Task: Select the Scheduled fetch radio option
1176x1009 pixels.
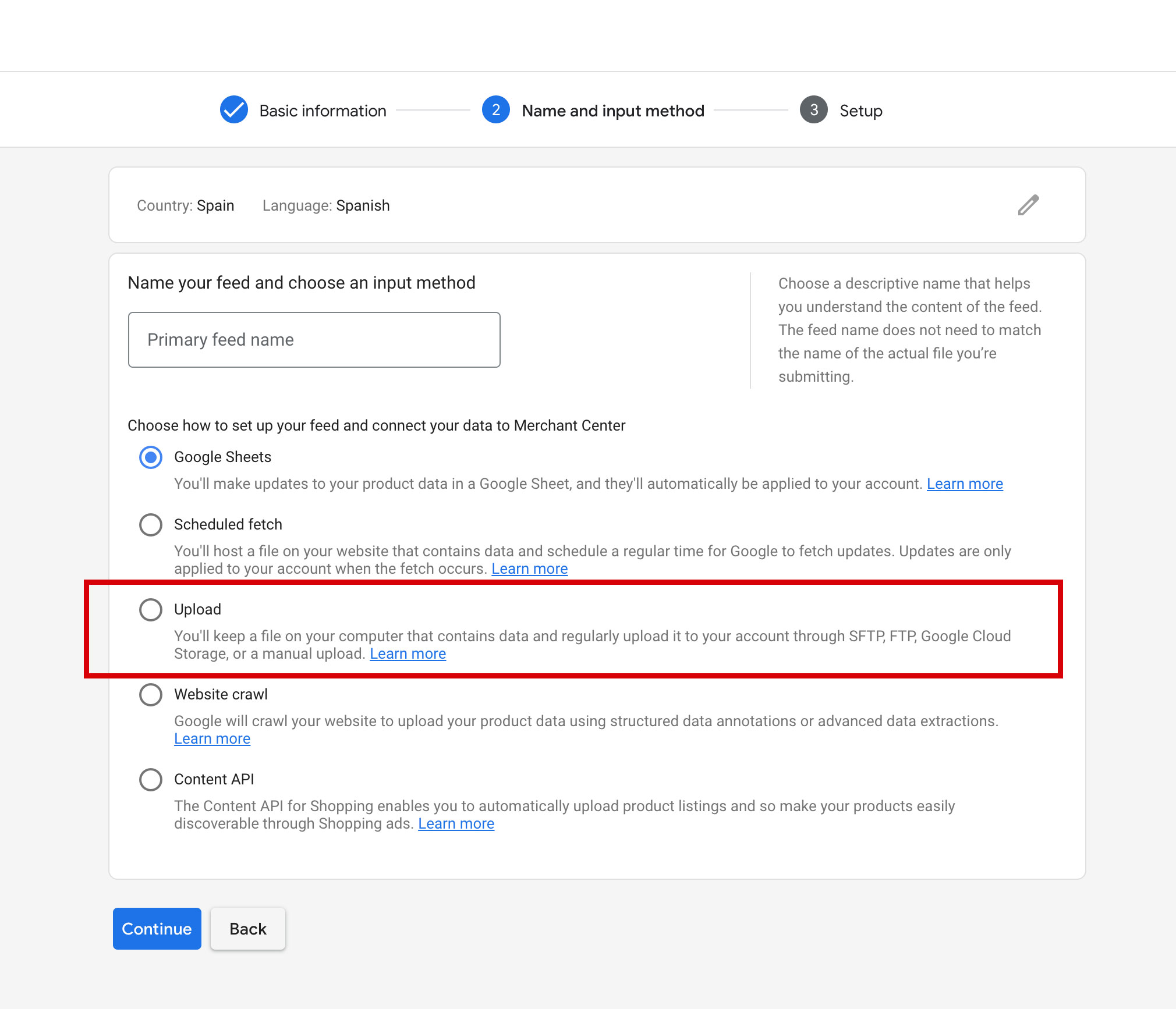Action: pos(151,525)
